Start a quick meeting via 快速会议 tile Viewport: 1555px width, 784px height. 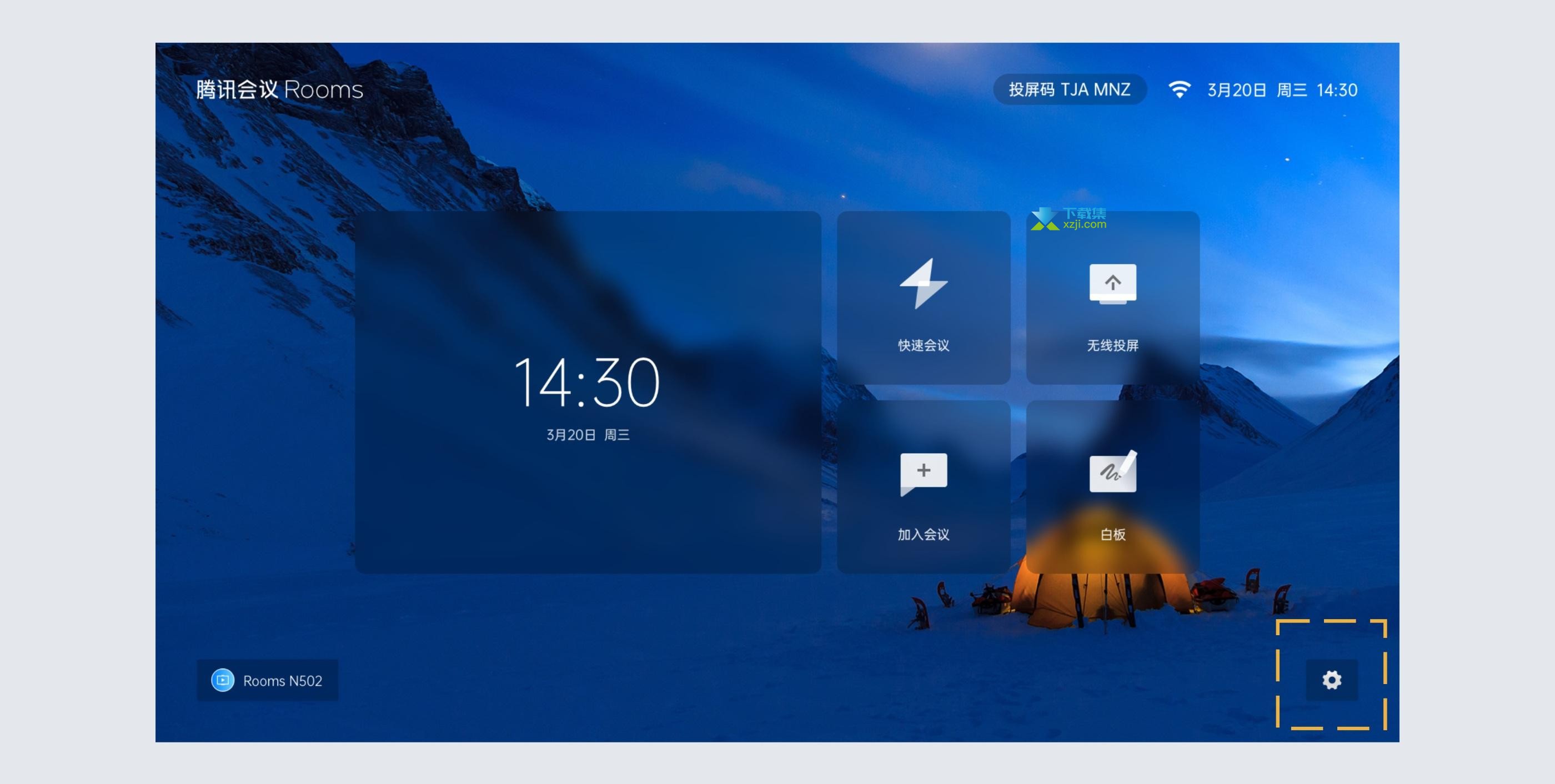tap(924, 298)
